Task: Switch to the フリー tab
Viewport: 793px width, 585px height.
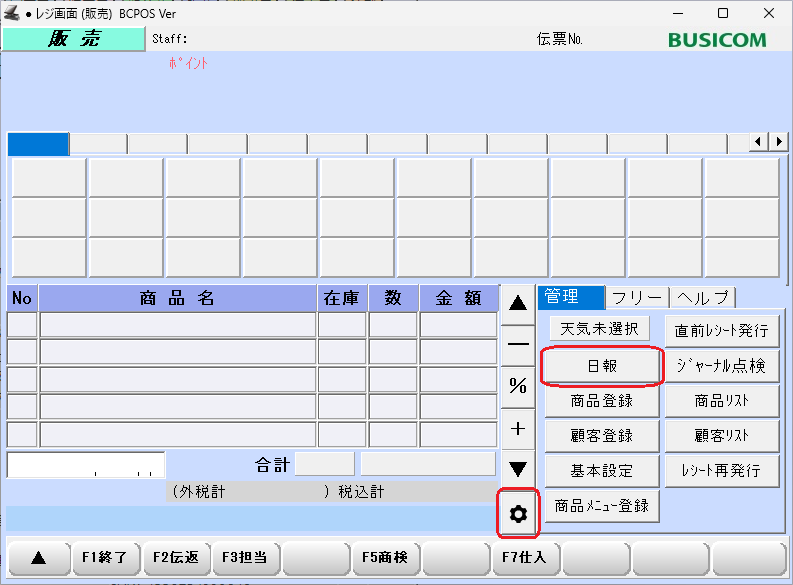Action: point(637,297)
